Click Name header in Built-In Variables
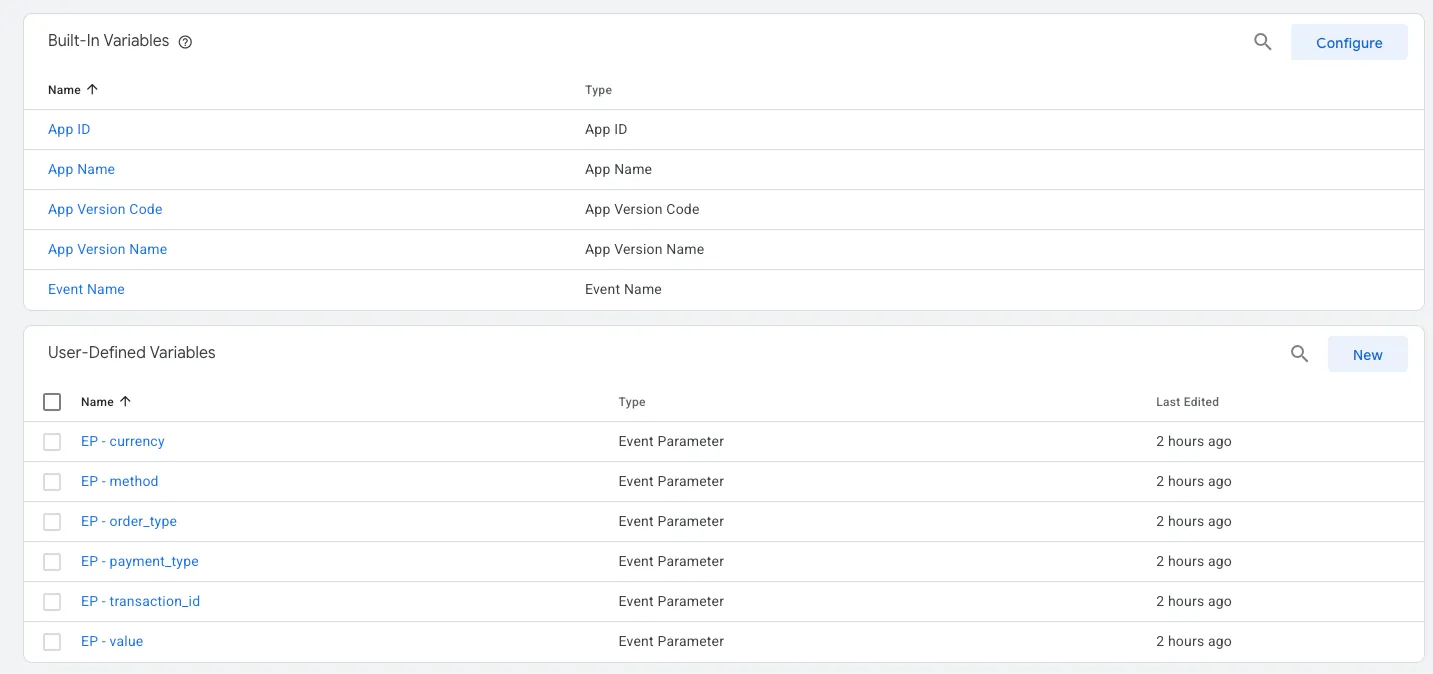The width and height of the screenshot is (1433, 674). (x=64, y=90)
